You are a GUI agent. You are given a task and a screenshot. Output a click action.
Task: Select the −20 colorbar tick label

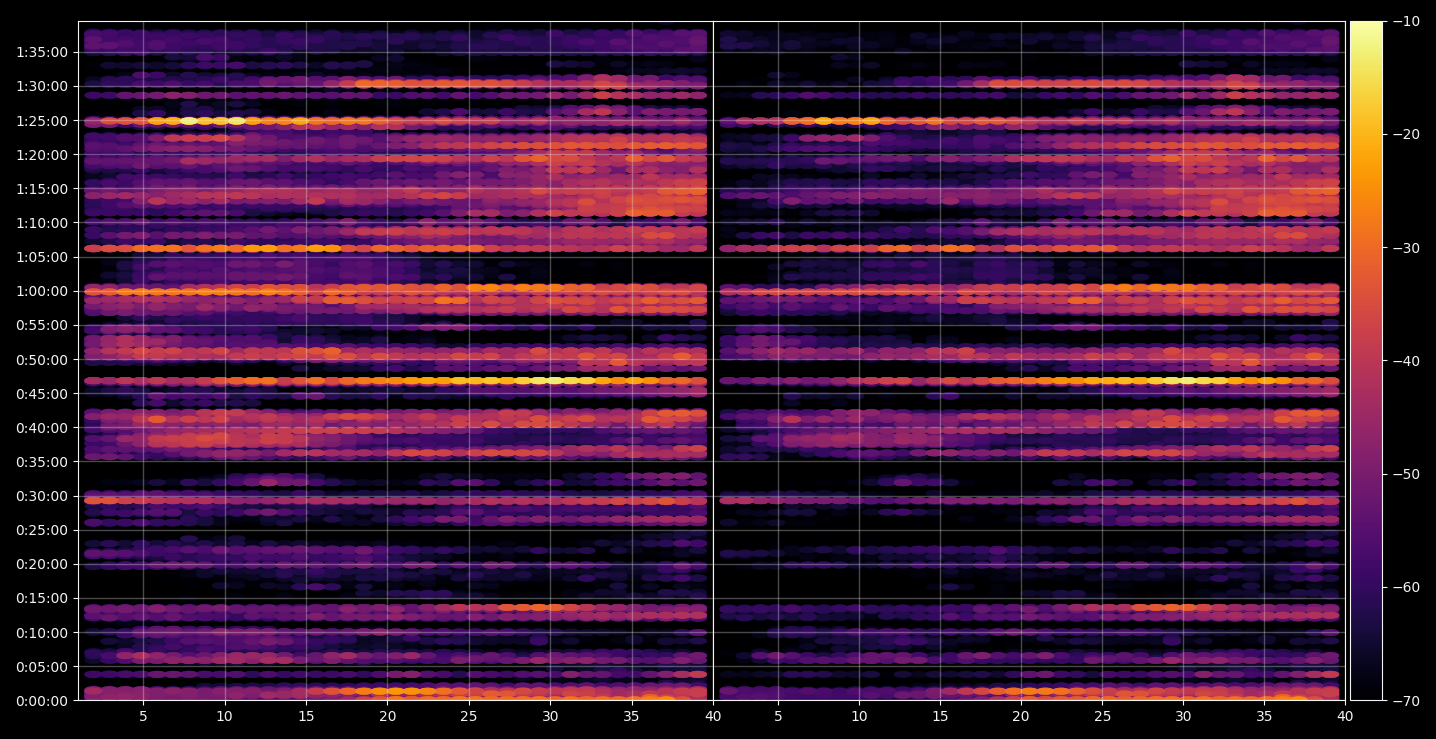tap(1405, 135)
